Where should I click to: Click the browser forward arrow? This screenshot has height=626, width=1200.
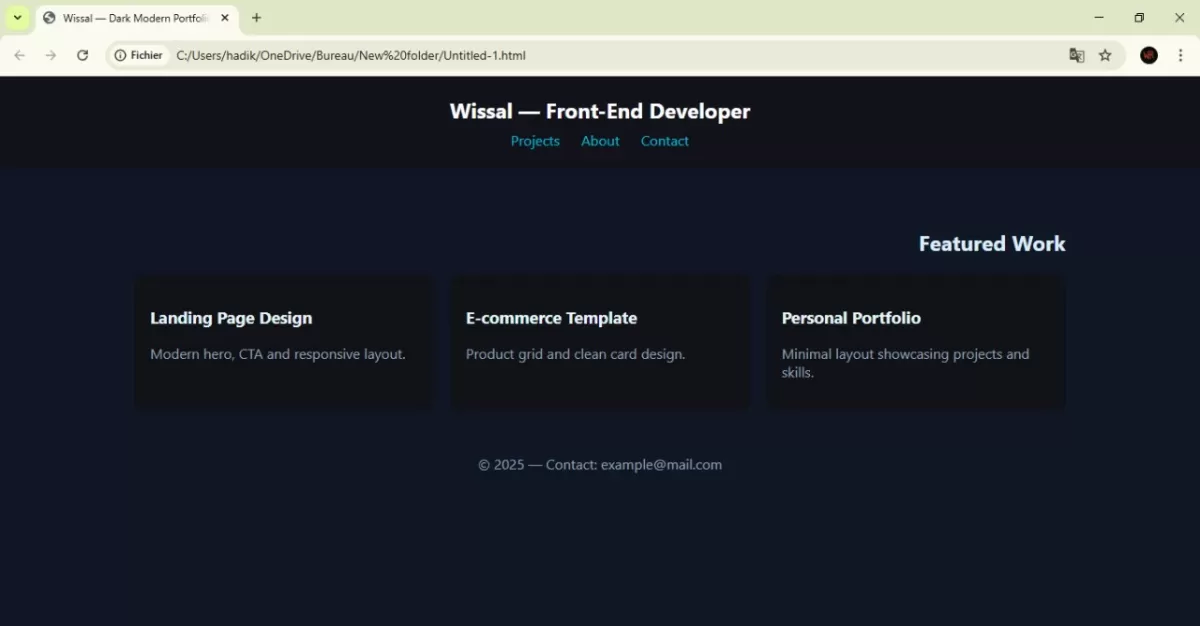point(51,55)
